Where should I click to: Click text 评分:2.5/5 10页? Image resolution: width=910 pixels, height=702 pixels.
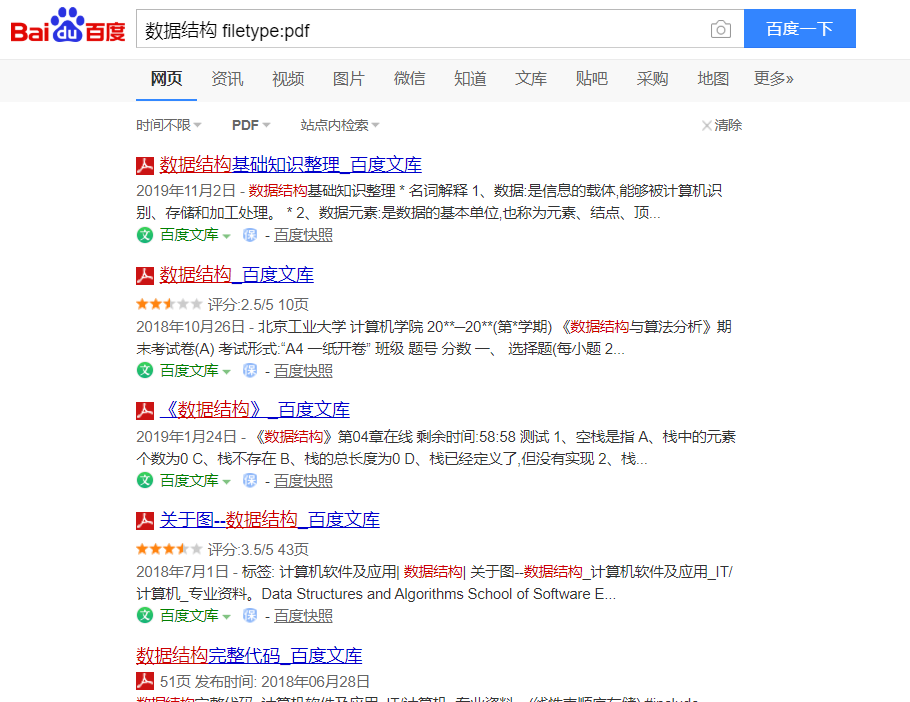tap(258, 305)
